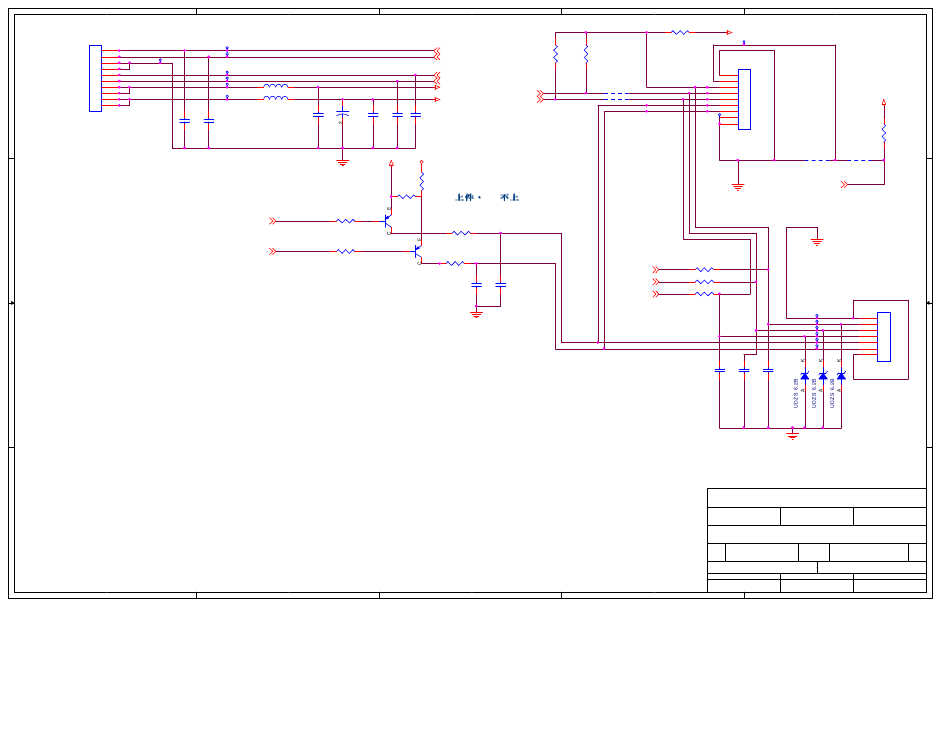Select the right of the two top pull-up resistors
The image size is (950, 731).
click(586, 54)
